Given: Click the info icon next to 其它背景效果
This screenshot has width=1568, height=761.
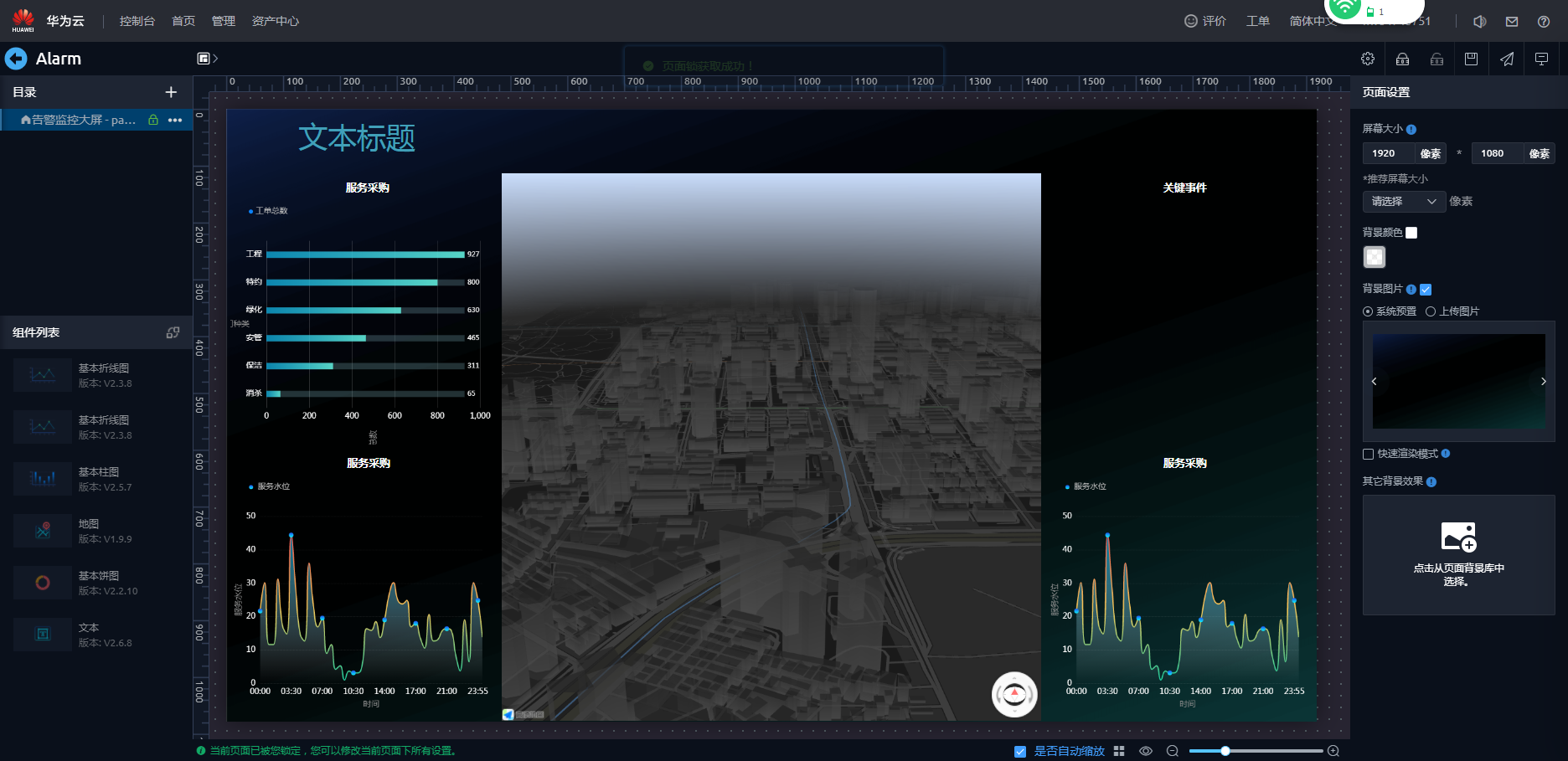Looking at the screenshot, I should tap(1431, 482).
